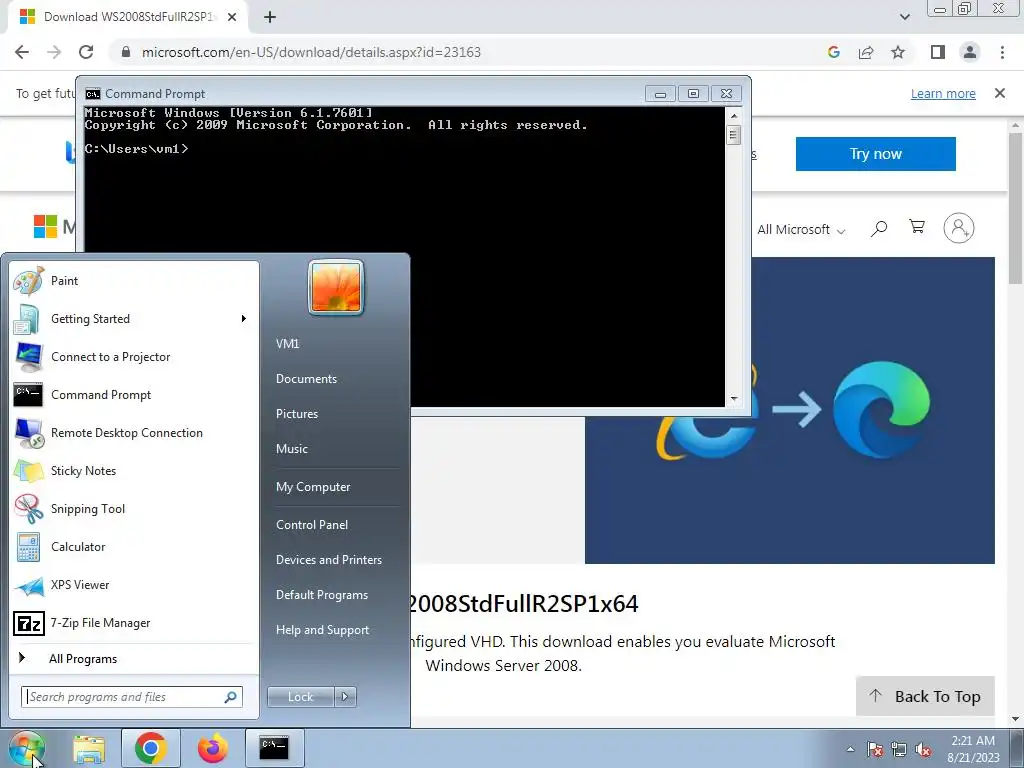Click the Microsoft site search icon

pos(879,229)
